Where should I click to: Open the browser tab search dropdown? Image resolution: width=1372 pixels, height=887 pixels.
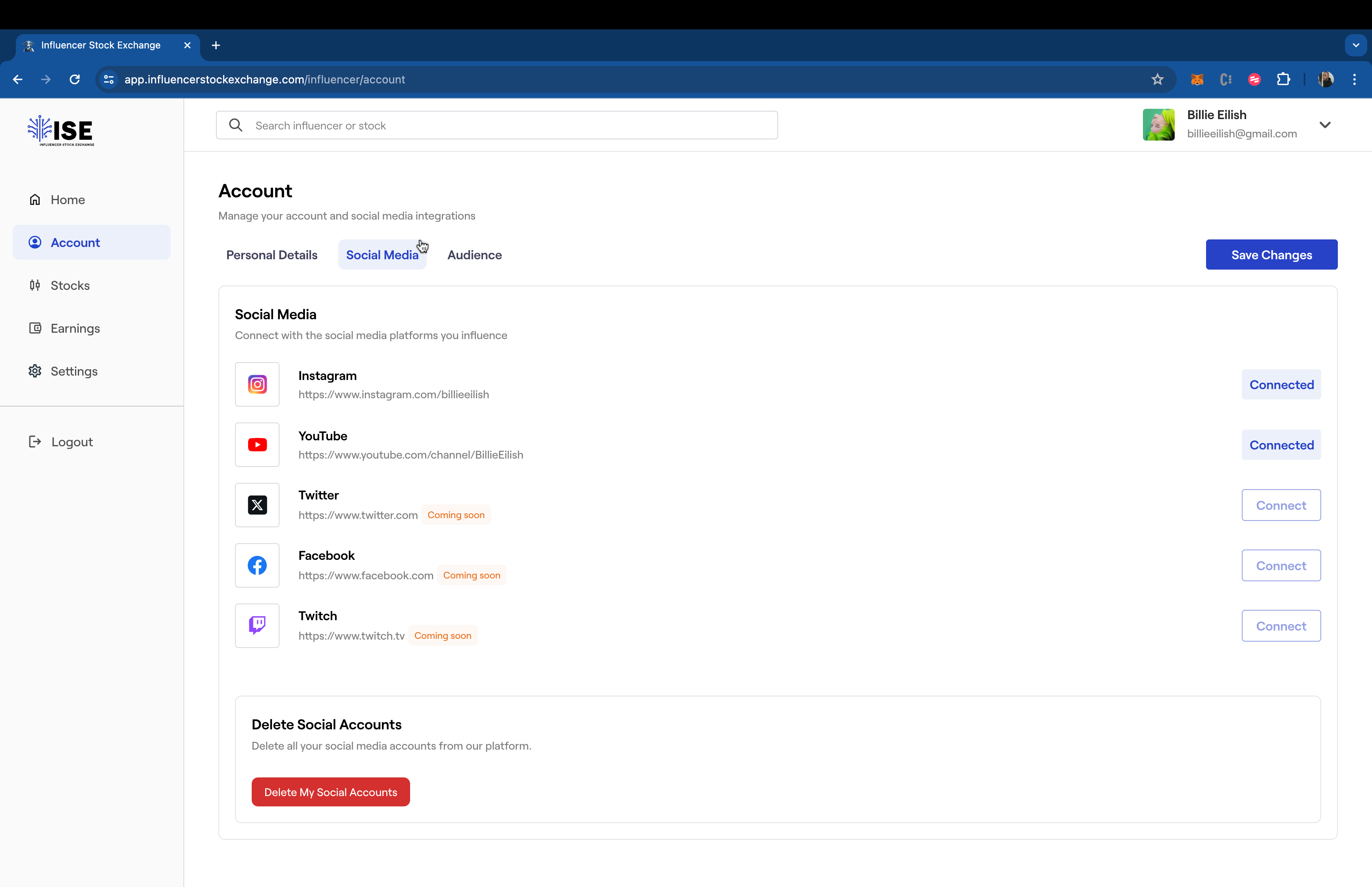pyautogui.click(x=1356, y=46)
